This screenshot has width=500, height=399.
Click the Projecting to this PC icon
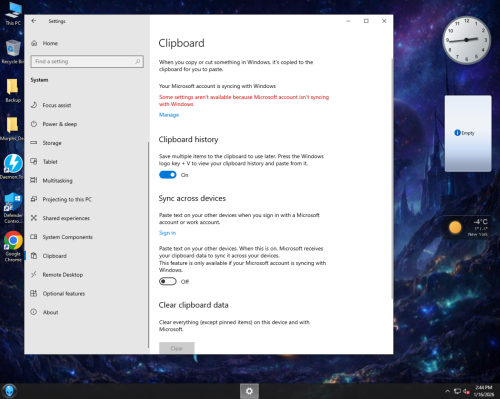tap(34, 199)
